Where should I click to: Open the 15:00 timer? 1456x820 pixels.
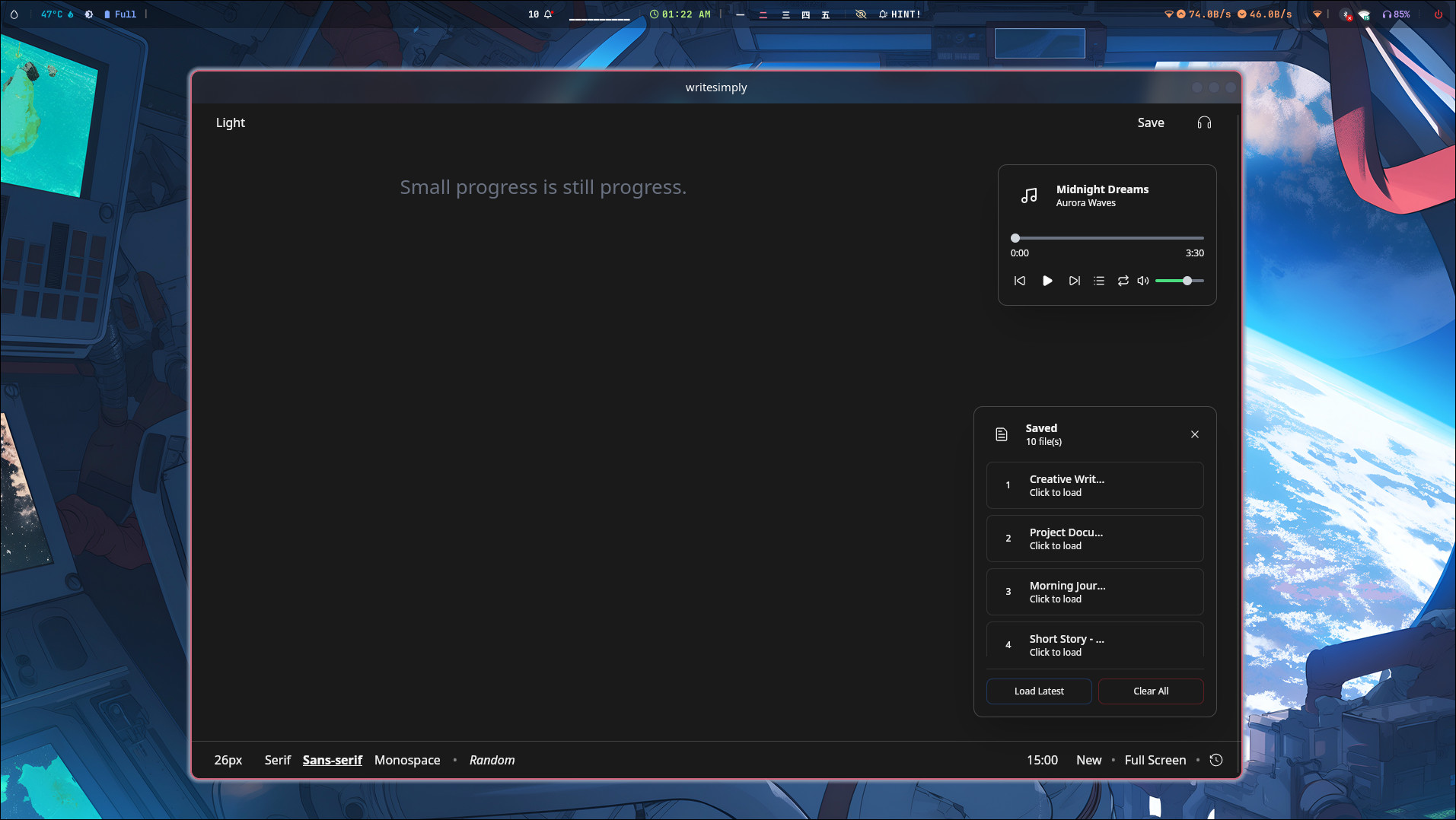[x=1042, y=760]
